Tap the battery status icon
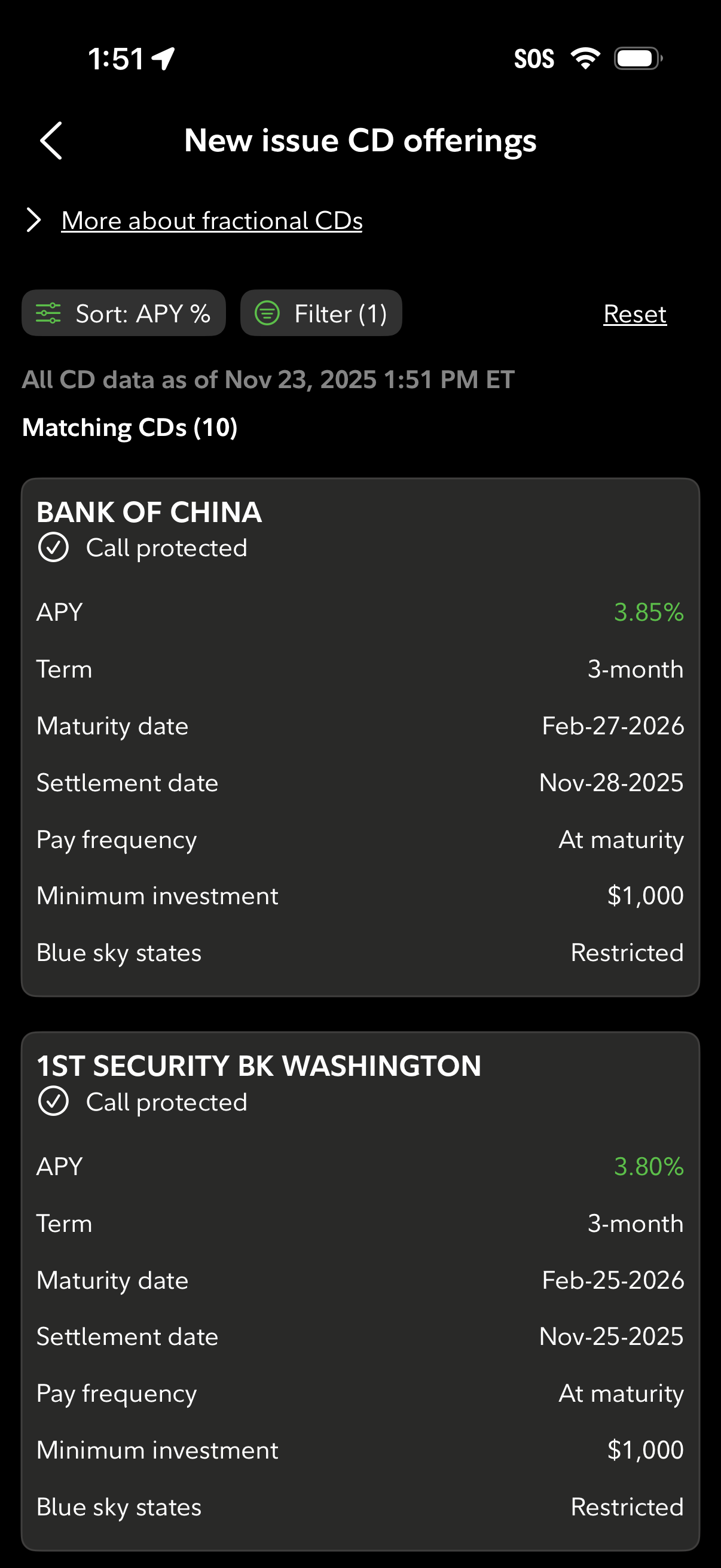This screenshot has height=1568, width=721. coord(638,59)
